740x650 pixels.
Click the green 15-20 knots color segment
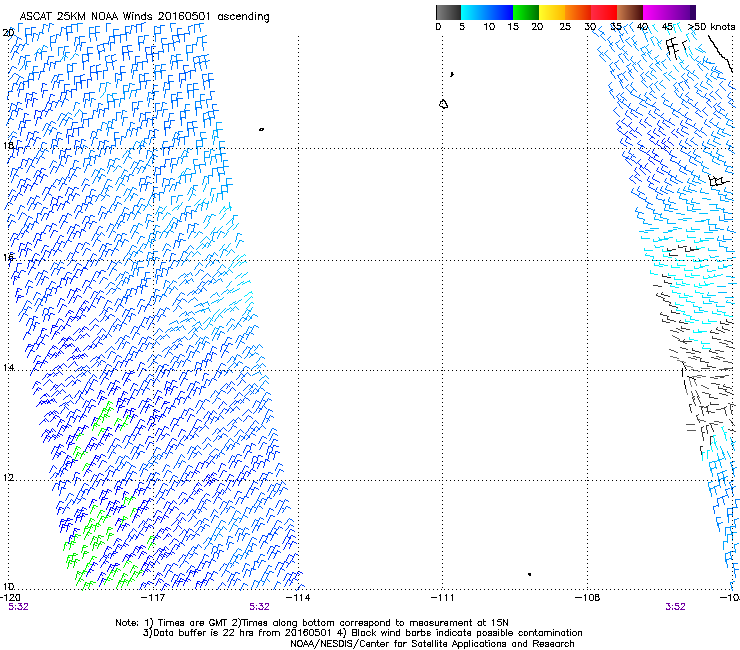click(526, 12)
